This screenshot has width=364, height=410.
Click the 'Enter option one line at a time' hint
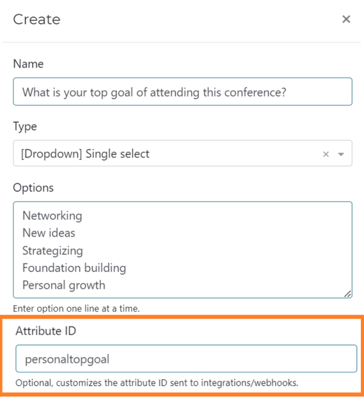point(76,309)
